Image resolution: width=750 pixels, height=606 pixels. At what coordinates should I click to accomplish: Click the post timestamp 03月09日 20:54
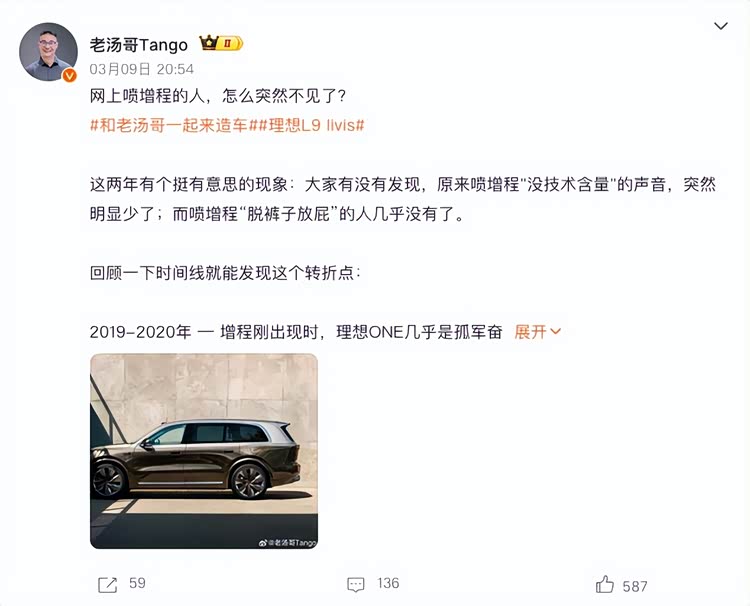142,69
